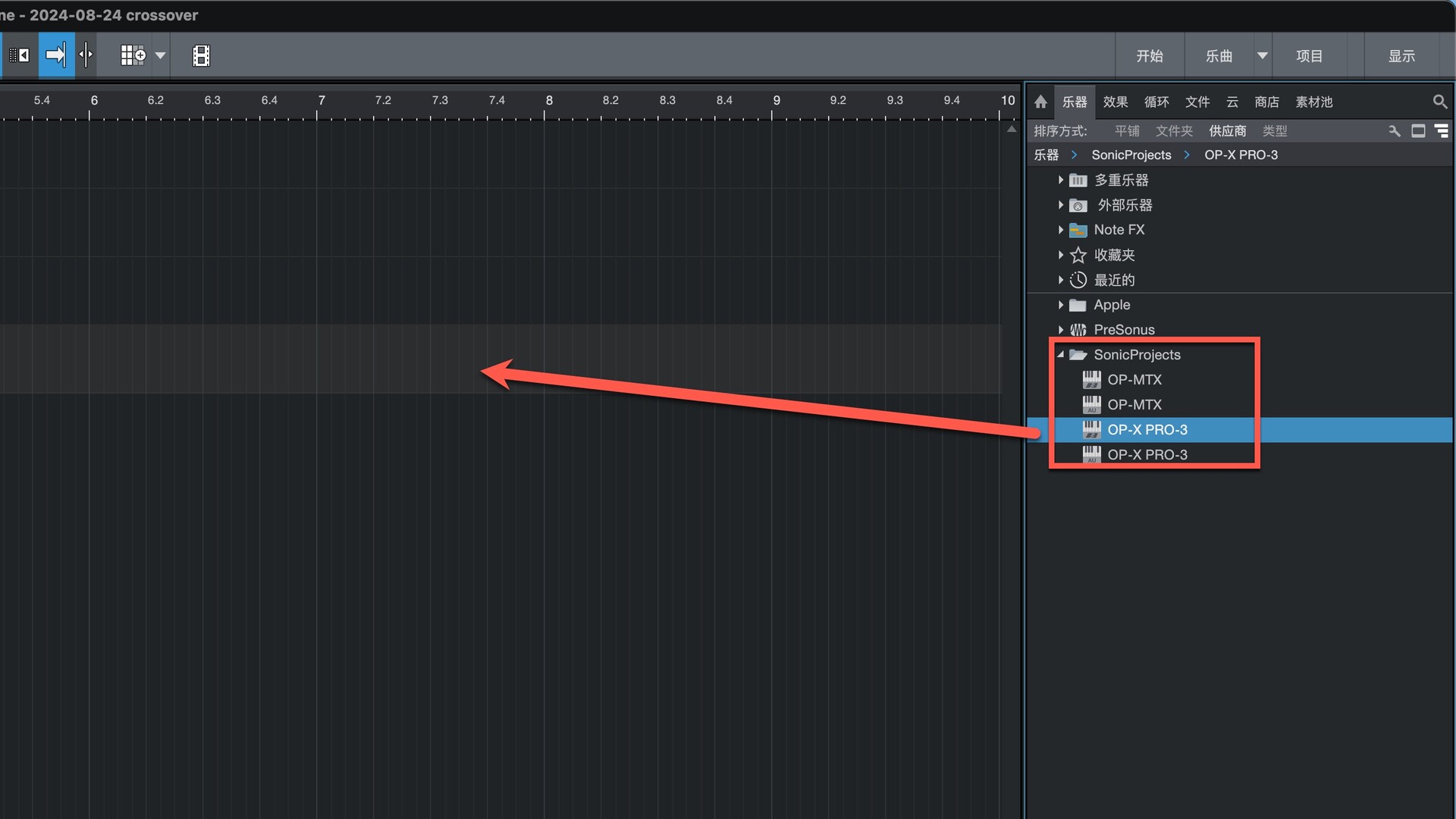The height and width of the screenshot is (819, 1456).
Task: Toggle the thumbnail view icon in browser
Action: coord(1418,131)
